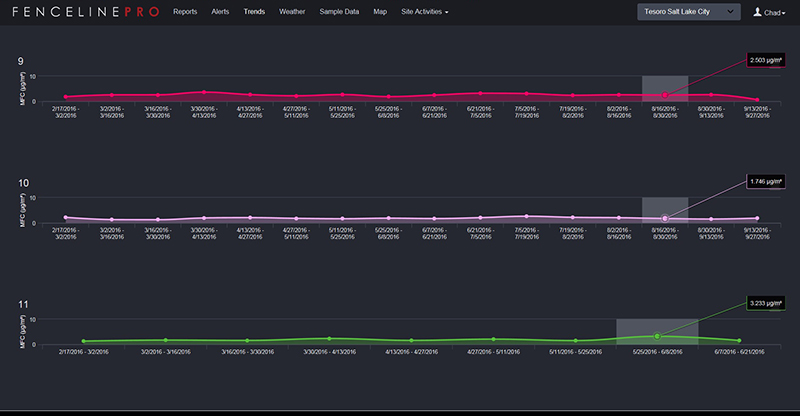Screen dimensions: 800x416
Task: Click chart 9 data point for 5/25/2016 - 6/8/2016
Action: (389, 96)
